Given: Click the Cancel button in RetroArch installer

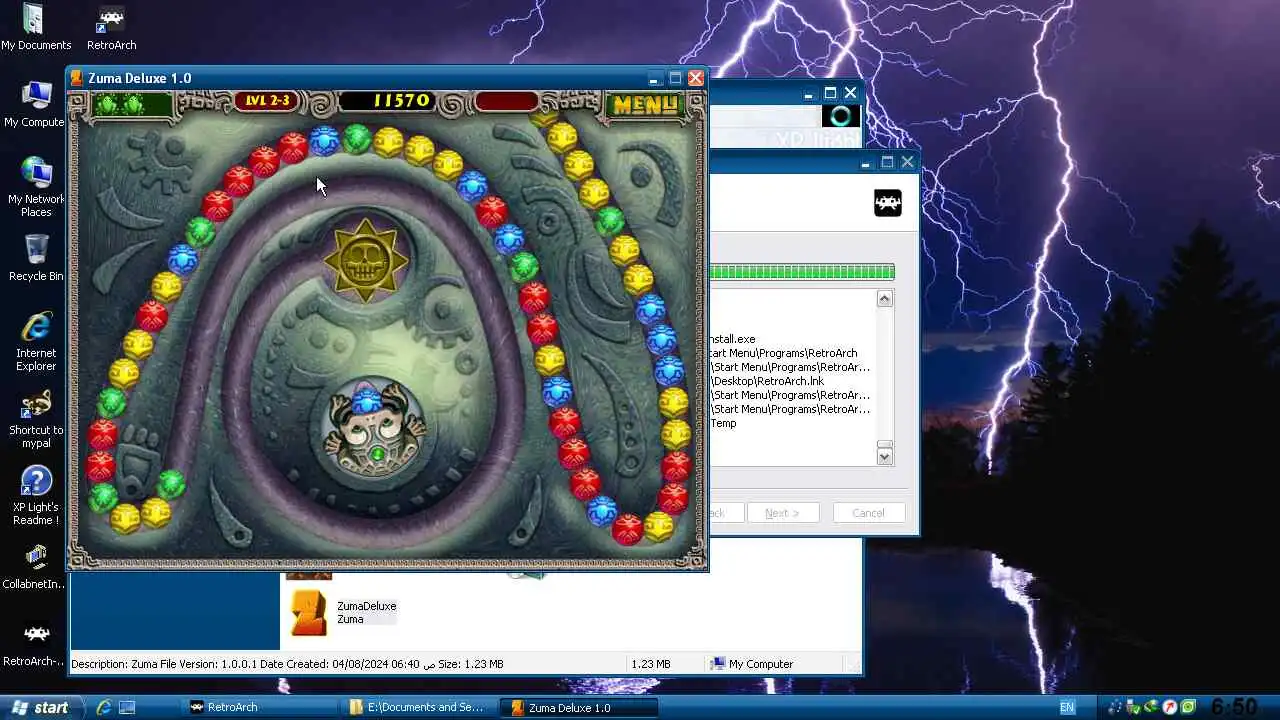Looking at the screenshot, I should (868, 513).
